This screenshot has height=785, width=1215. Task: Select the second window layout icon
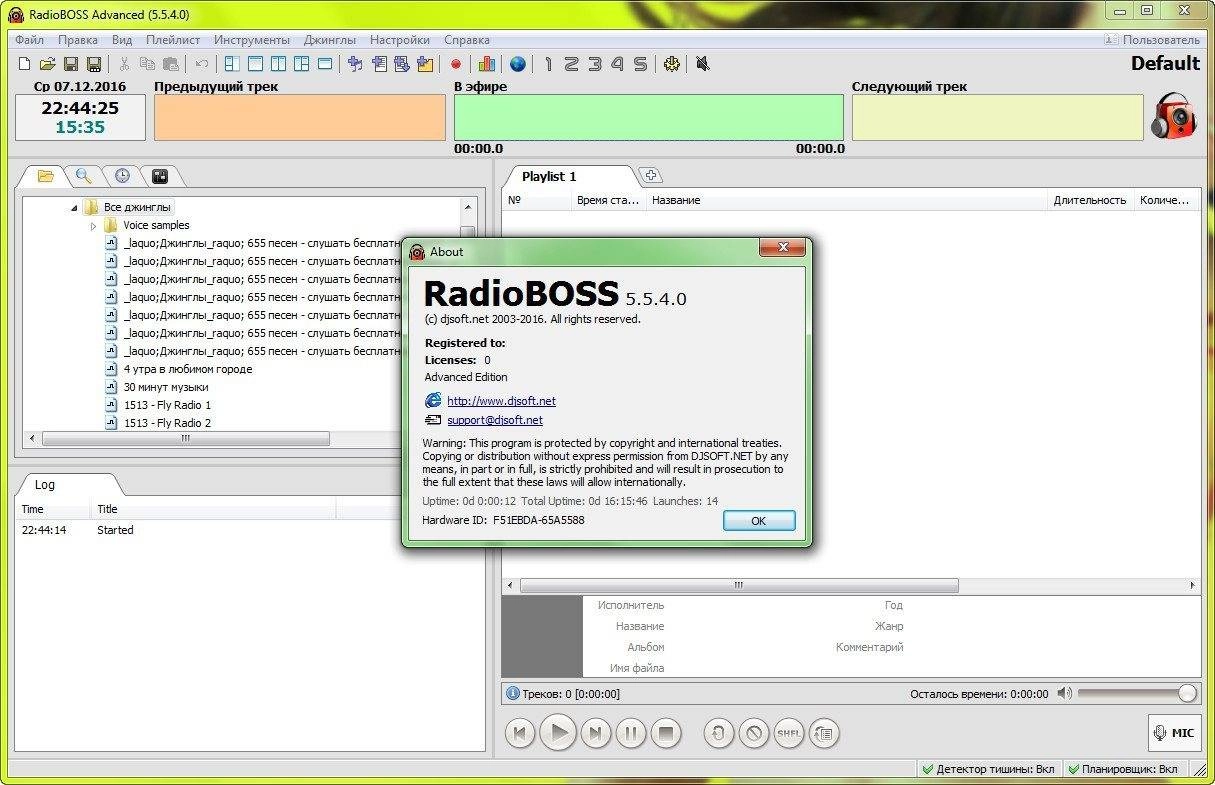255,64
